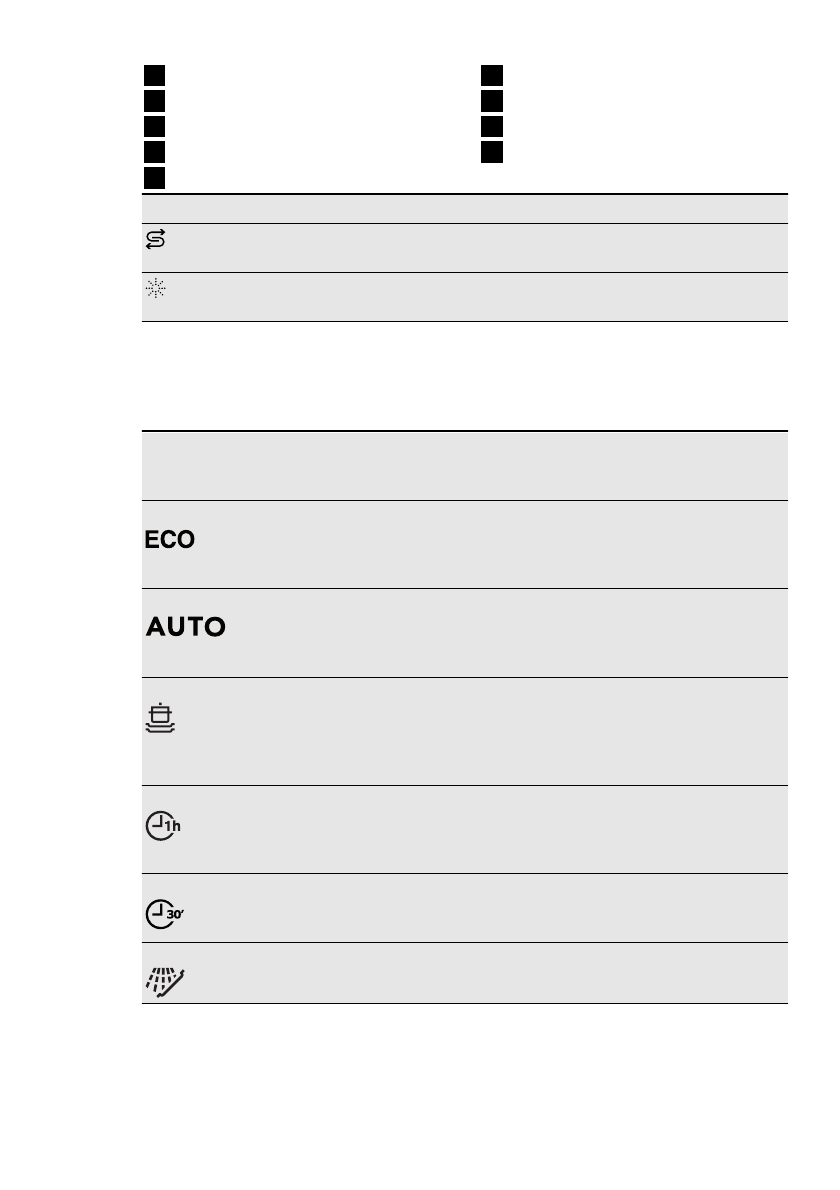Click the second black square in left column

[x=153, y=100]
